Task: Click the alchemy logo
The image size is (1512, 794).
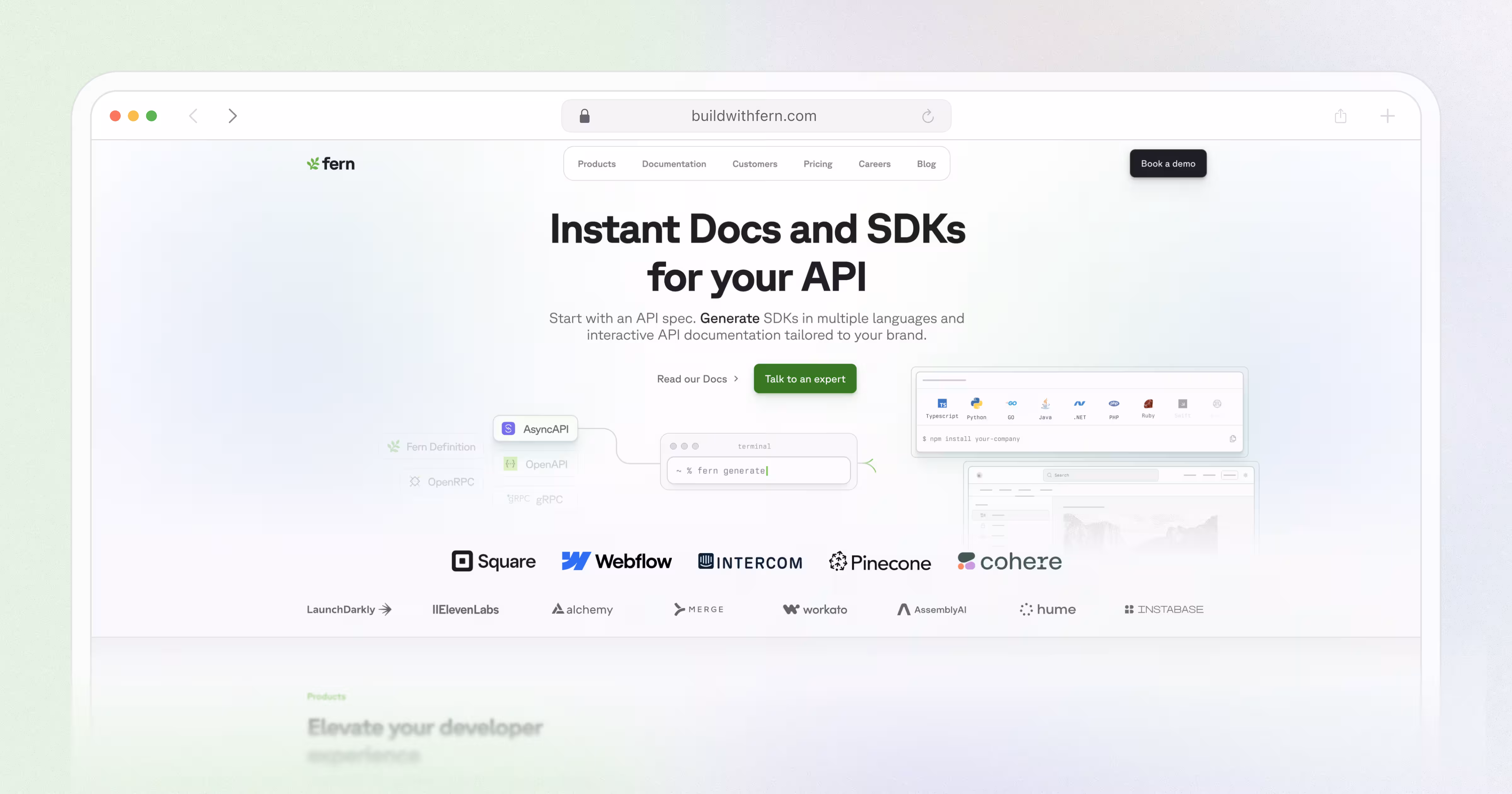Action: [582, 610]
